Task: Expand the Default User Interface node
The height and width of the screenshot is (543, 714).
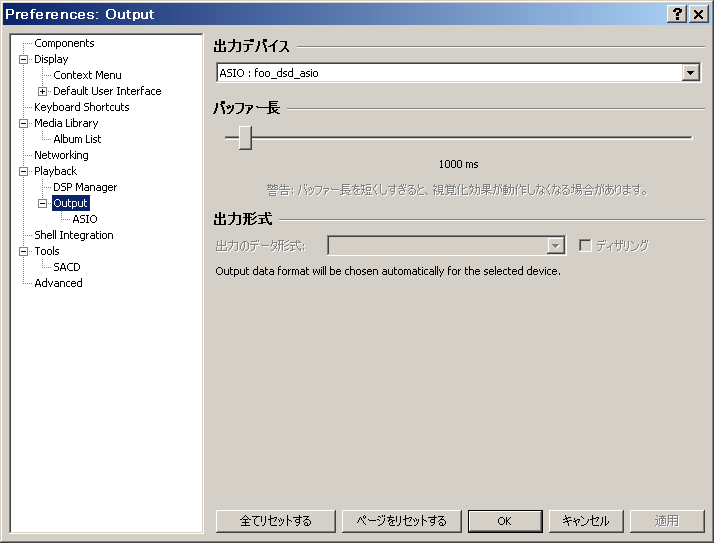Action: (x=42, y=91)
